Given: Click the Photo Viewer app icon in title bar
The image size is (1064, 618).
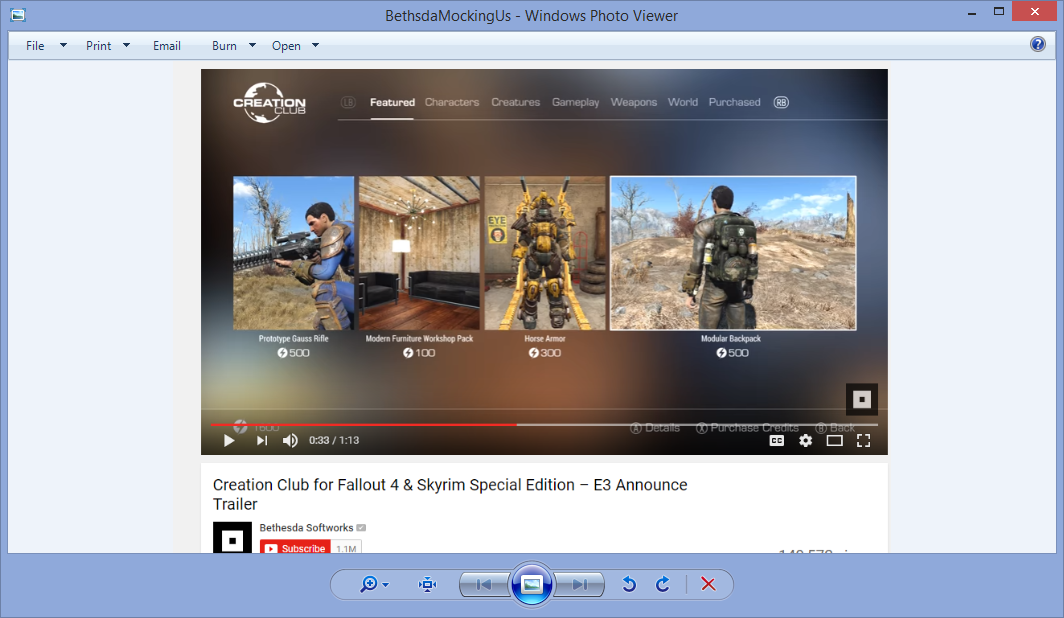Looking at the screenshot, I should [18, 14].
